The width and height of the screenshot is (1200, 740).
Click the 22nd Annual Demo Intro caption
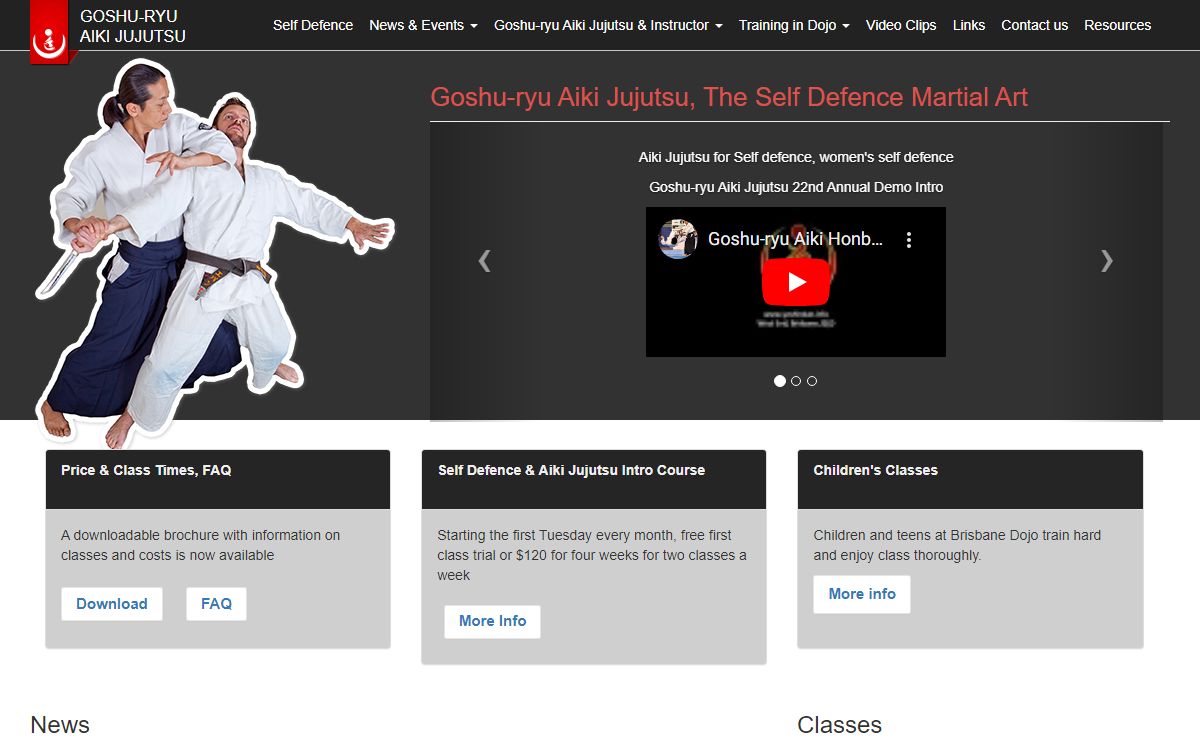[x=796, y=187]
